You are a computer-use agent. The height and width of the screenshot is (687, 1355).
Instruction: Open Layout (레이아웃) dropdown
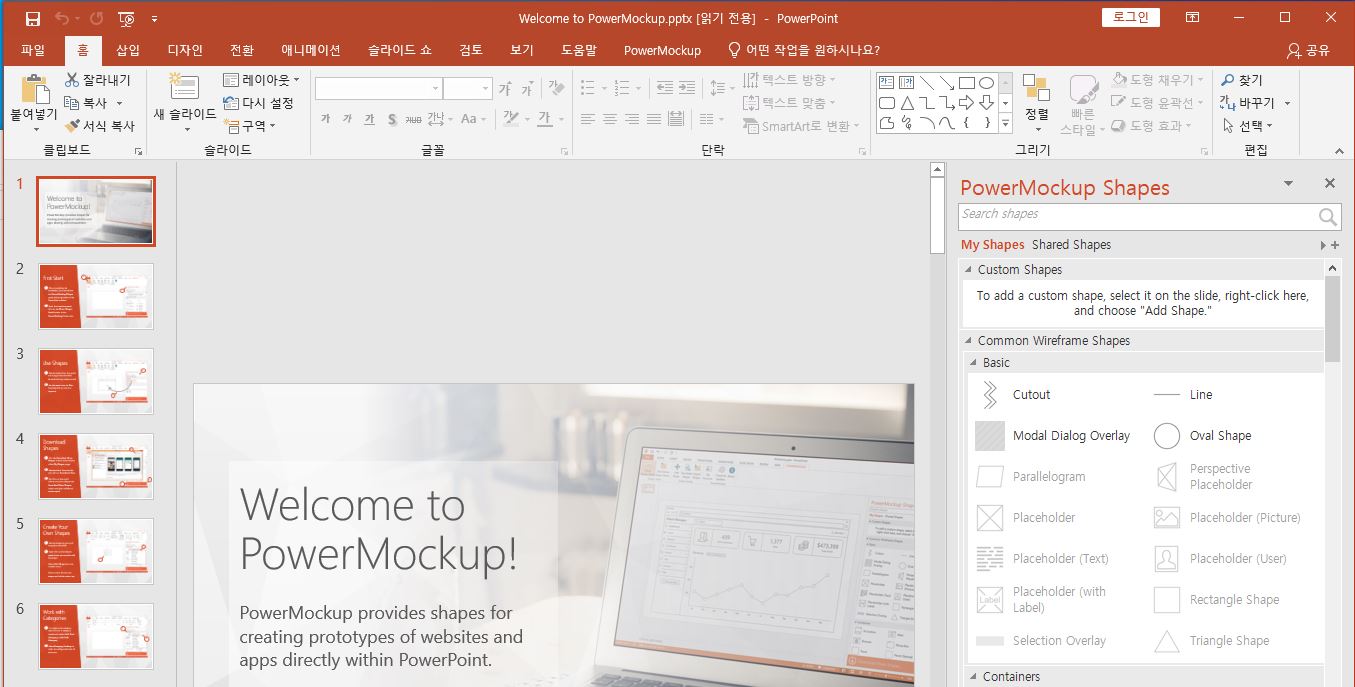coord(260,80)
